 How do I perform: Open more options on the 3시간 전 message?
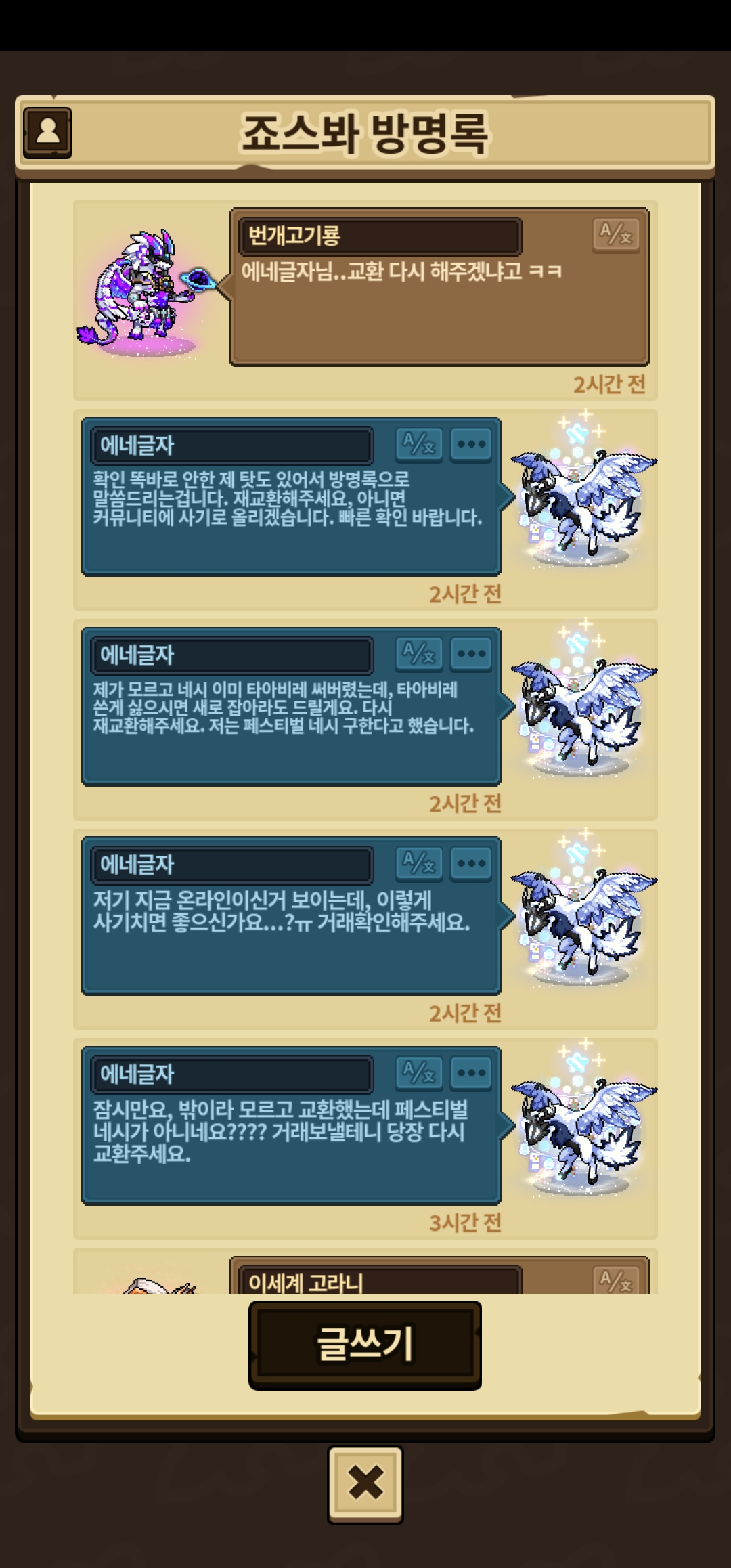[x=471, y=1074]
